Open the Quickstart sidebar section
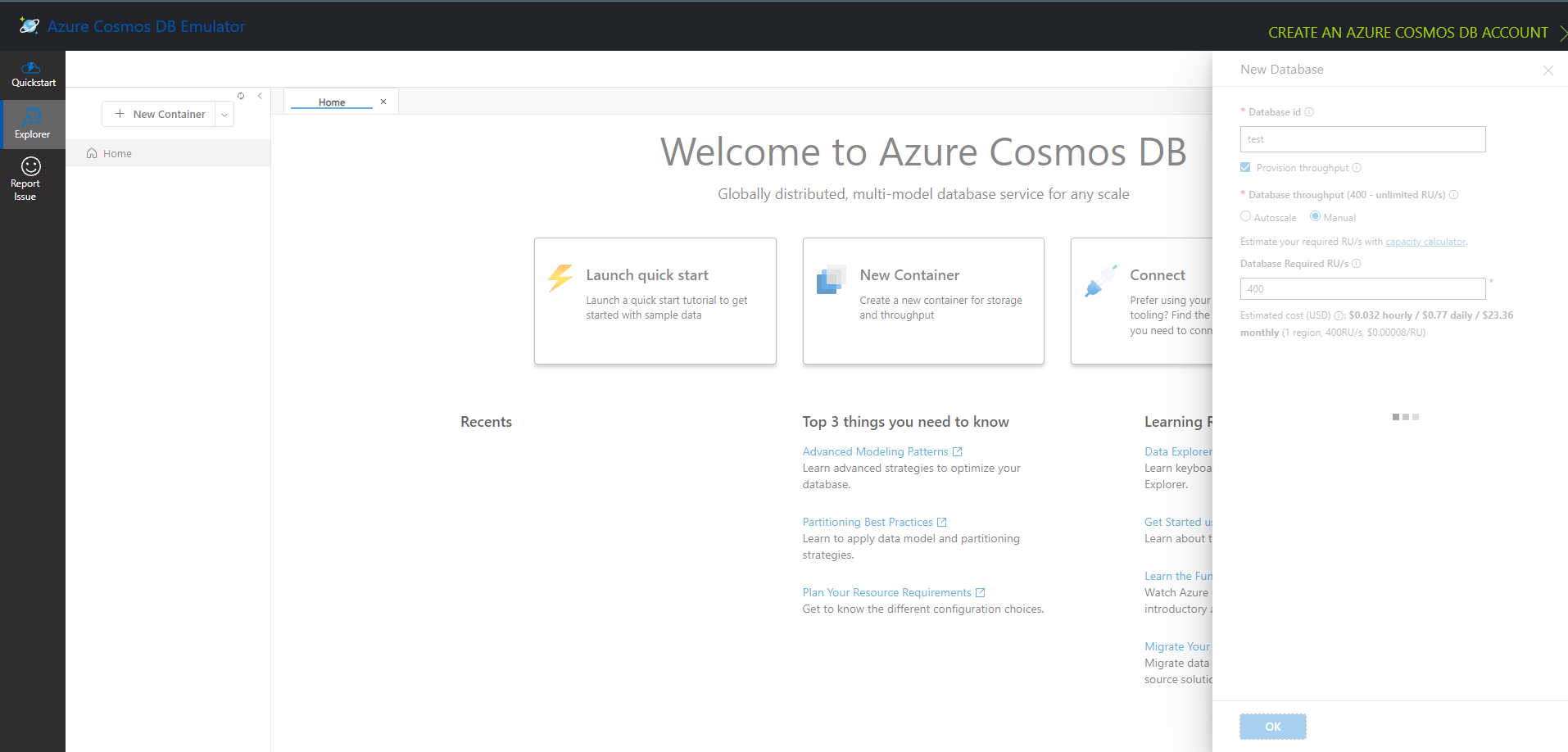 [33, 75]
